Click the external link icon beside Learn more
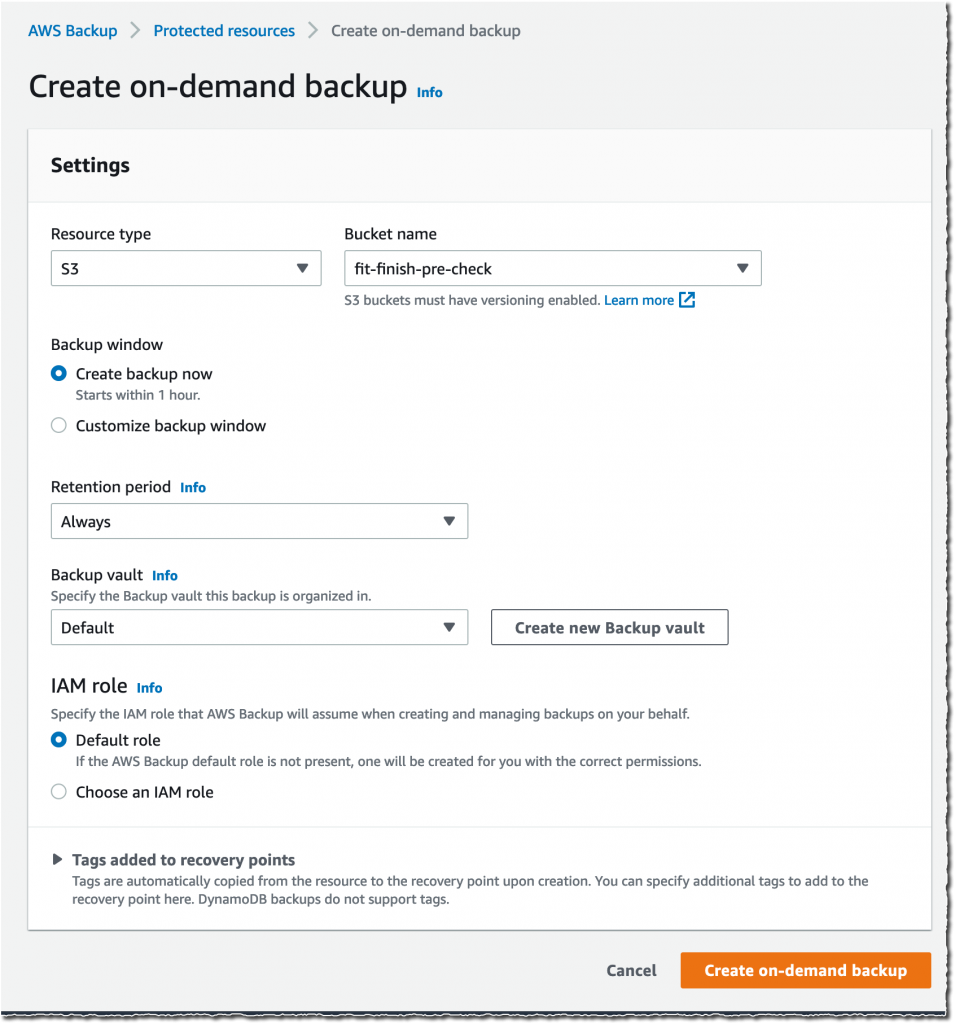The height and width of the screenshot is (1024, 955). (x=686, y=299)
